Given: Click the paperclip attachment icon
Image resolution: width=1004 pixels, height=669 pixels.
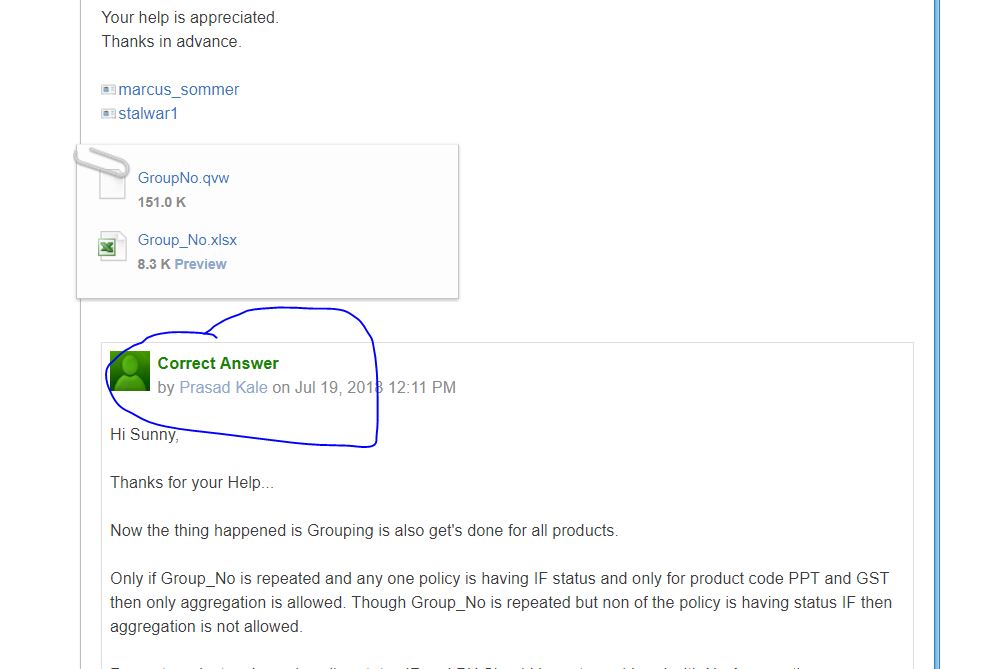Looking at the screenshot, I should (x=102, y=161).
